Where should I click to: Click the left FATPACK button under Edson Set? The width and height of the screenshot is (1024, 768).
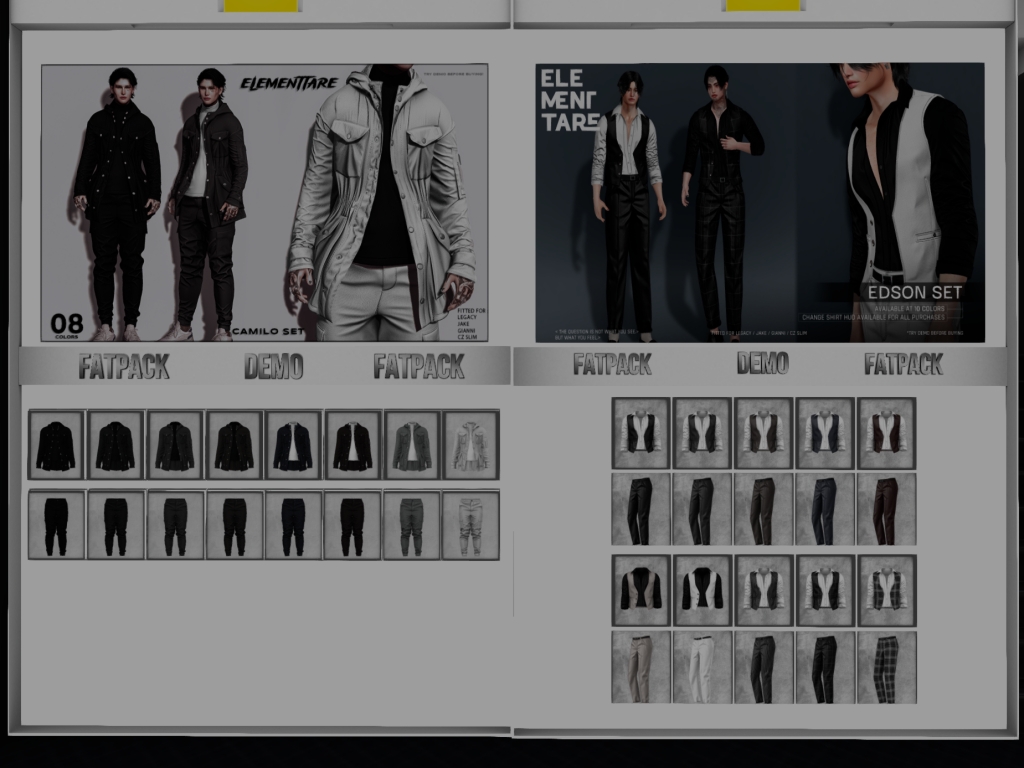click(x=612, y=364)
